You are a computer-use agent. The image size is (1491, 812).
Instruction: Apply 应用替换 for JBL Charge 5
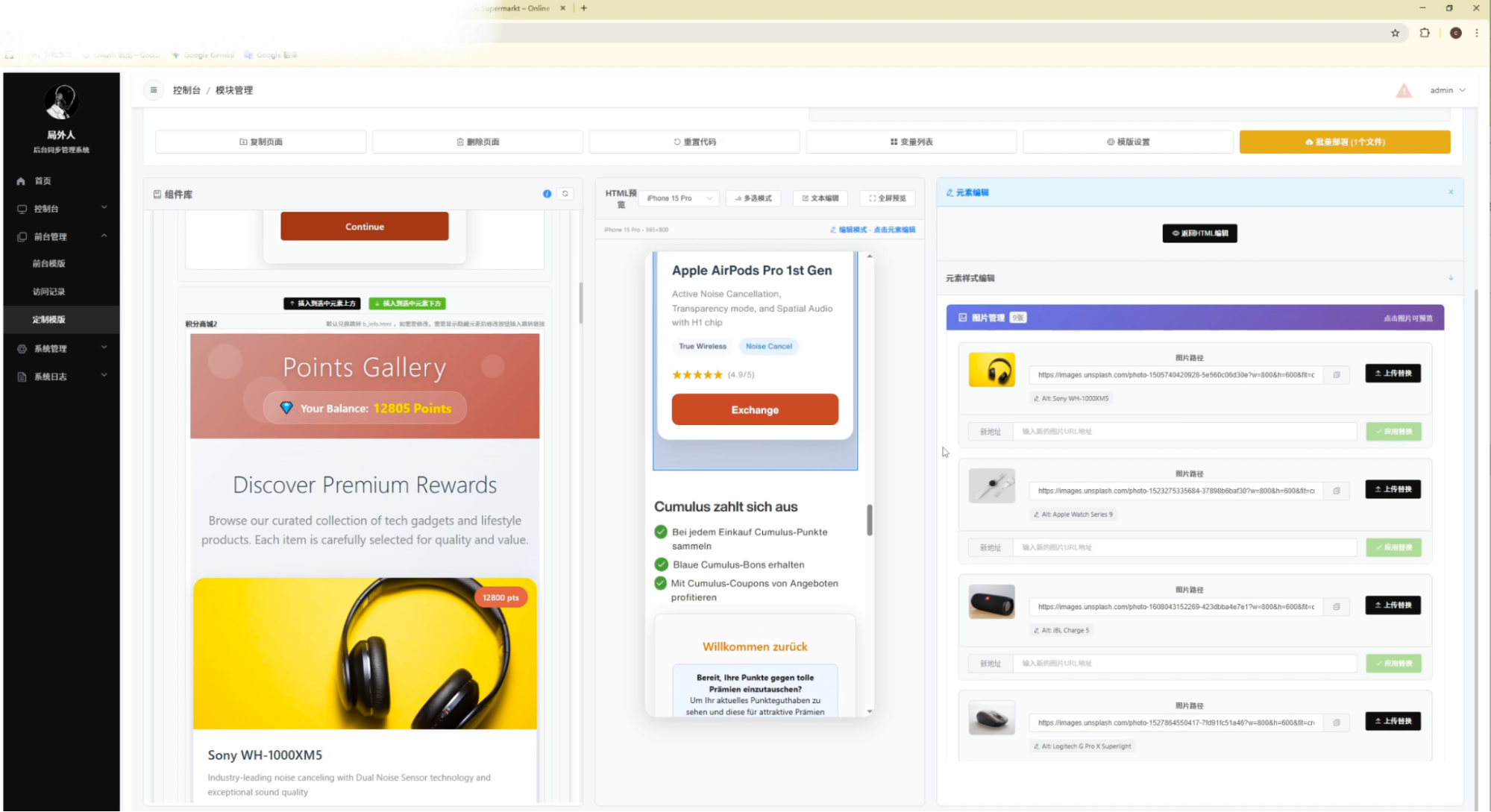pos(1393,664)
